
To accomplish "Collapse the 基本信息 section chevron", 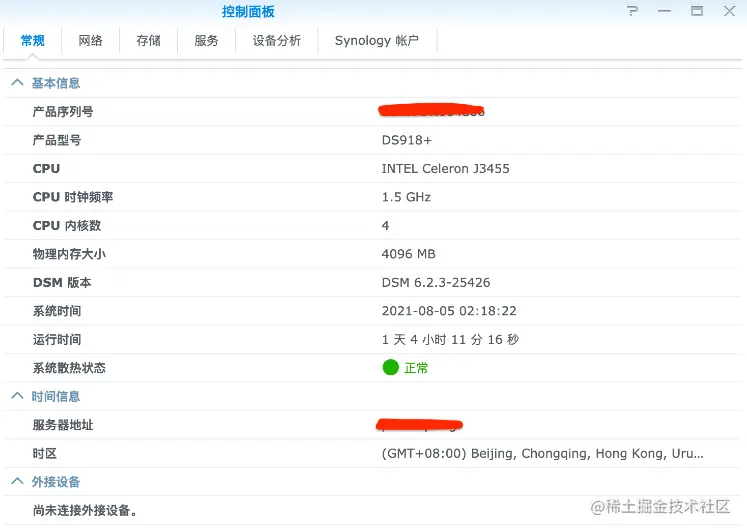I will click(x=17, y=82).
